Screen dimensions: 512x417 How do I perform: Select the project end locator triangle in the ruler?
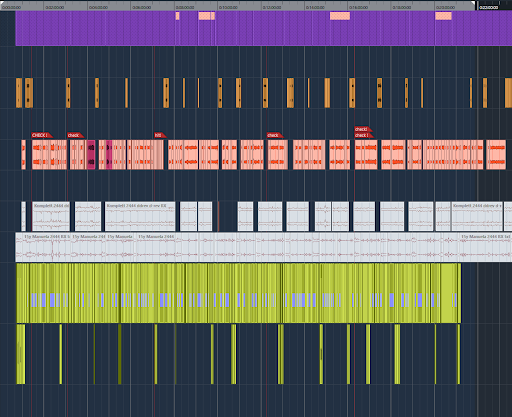click(473, 3)
